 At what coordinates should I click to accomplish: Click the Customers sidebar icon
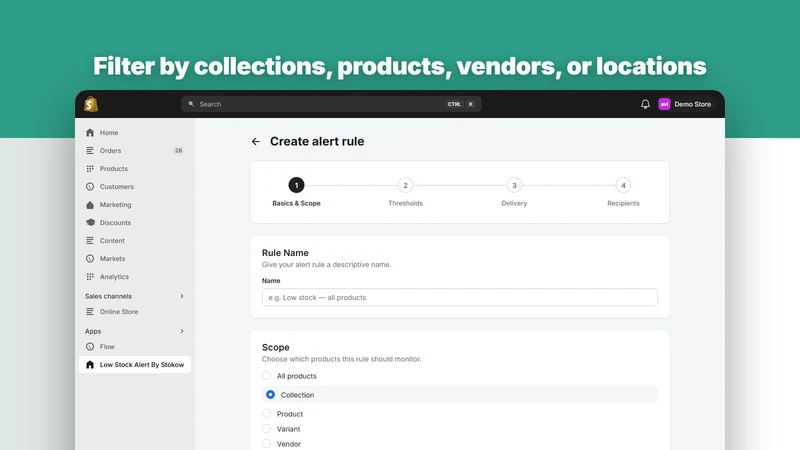click(90, 187)
